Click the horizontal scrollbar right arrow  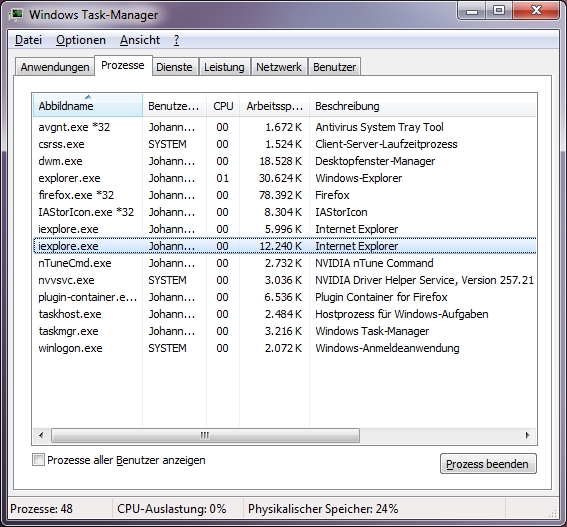pos(528,435)
